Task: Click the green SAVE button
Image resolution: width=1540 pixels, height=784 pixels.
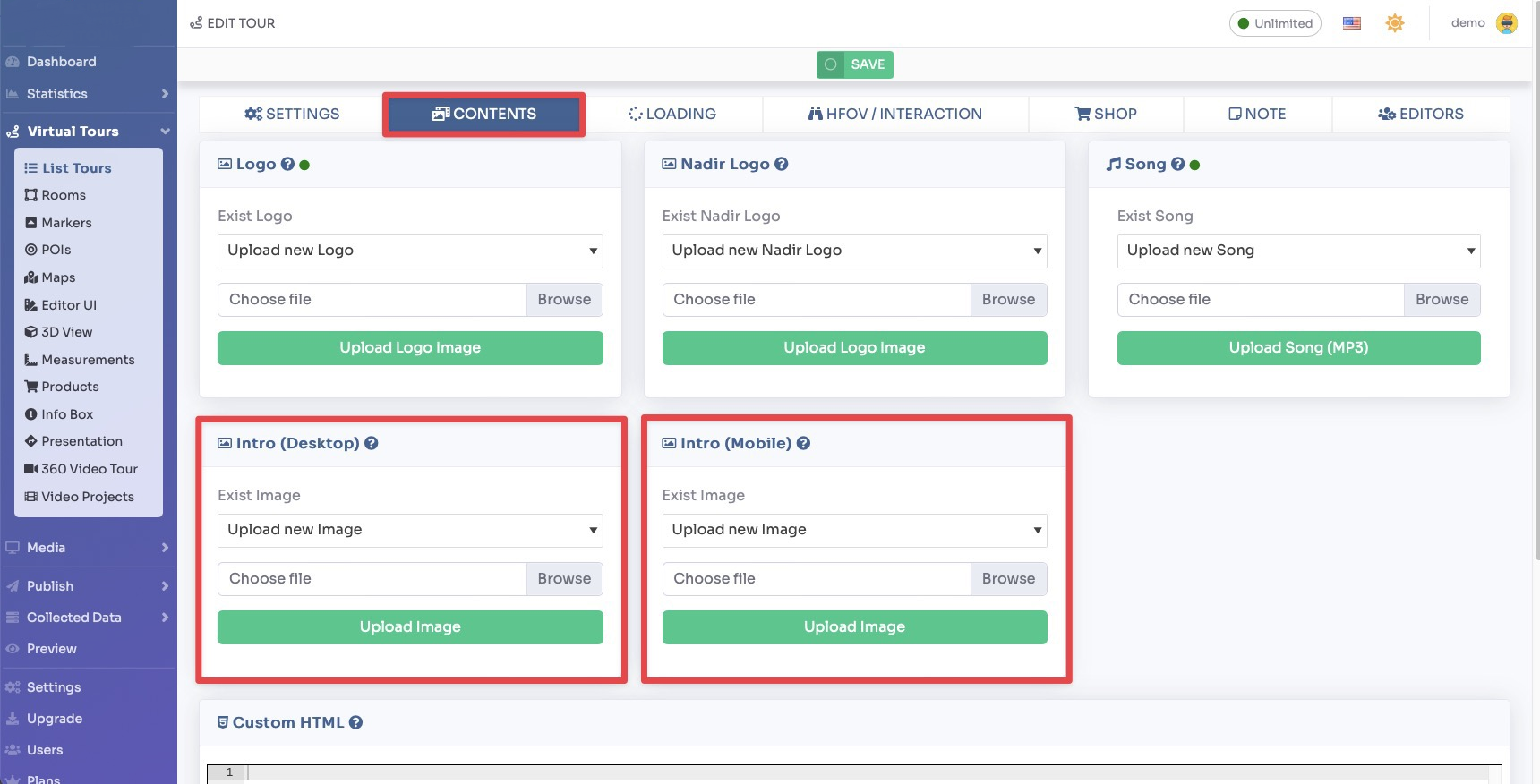Action: 855,64
